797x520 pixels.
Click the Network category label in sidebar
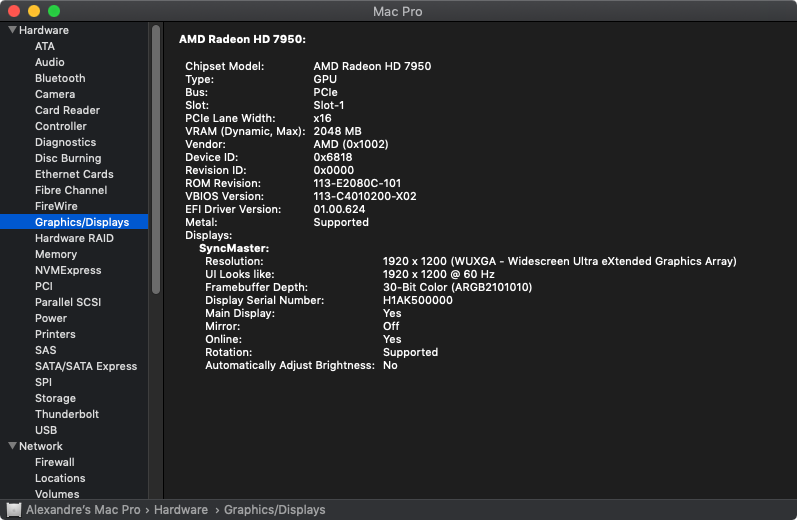click(41, 446)
